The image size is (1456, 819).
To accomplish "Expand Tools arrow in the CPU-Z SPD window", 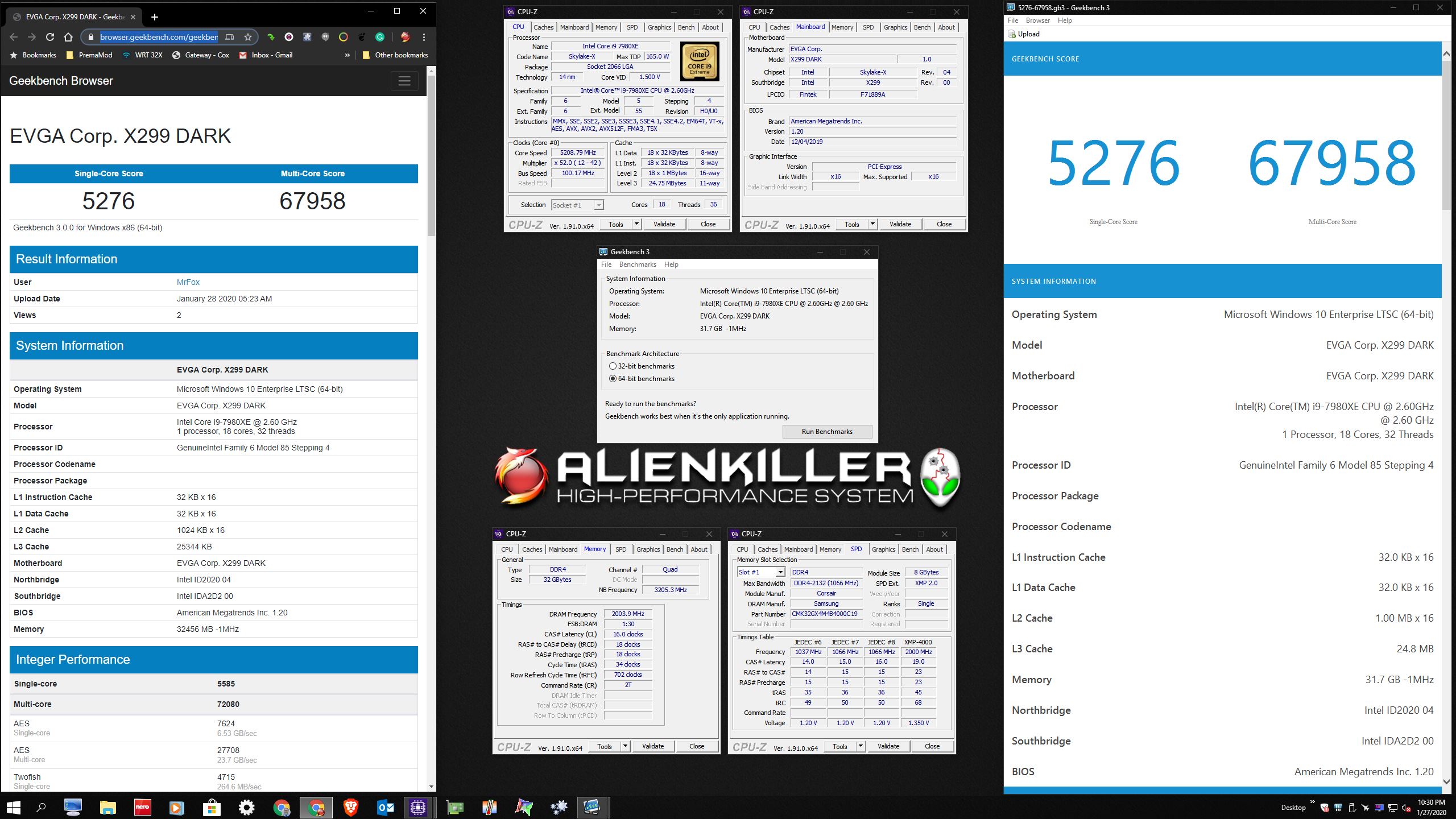I will pos(861,746).
